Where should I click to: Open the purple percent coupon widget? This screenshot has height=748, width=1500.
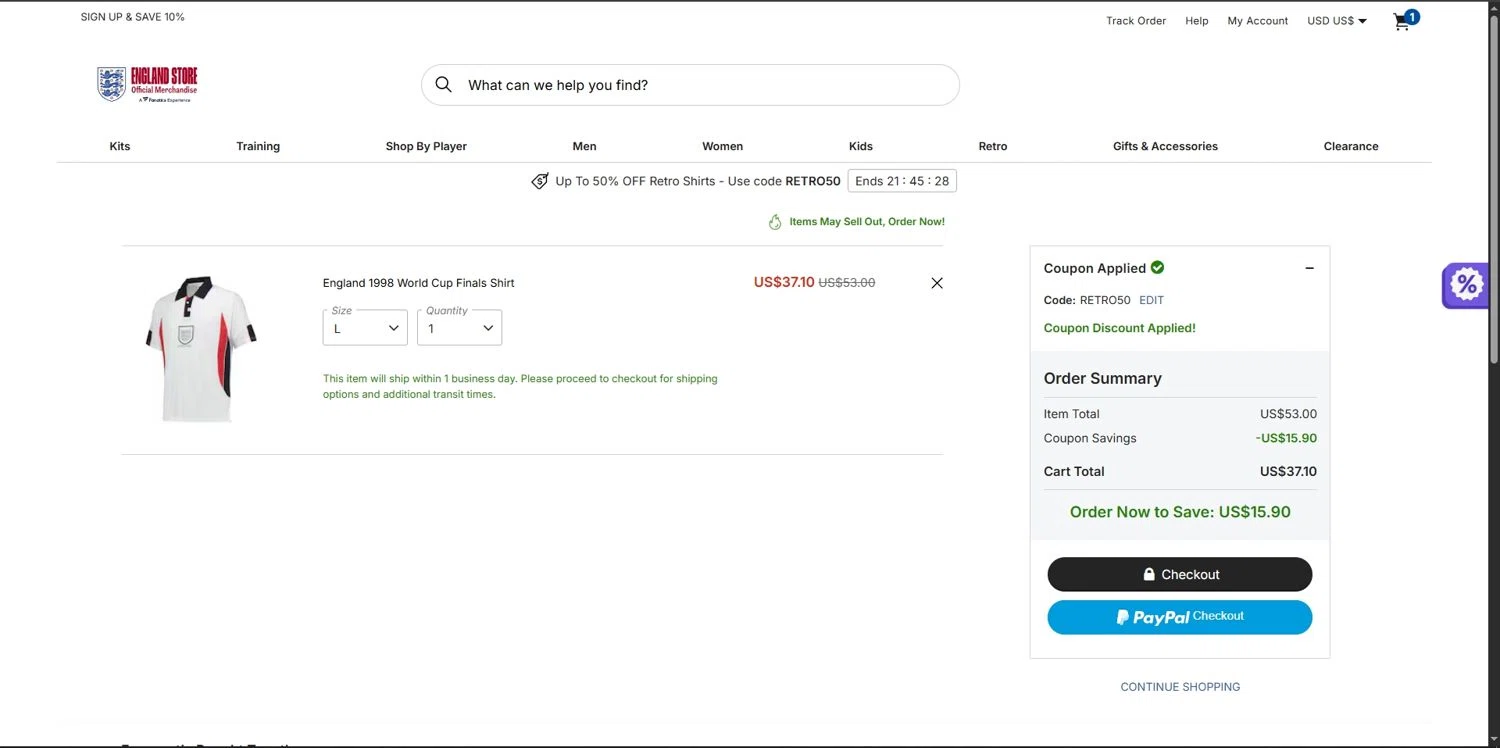coord(1466,285)
